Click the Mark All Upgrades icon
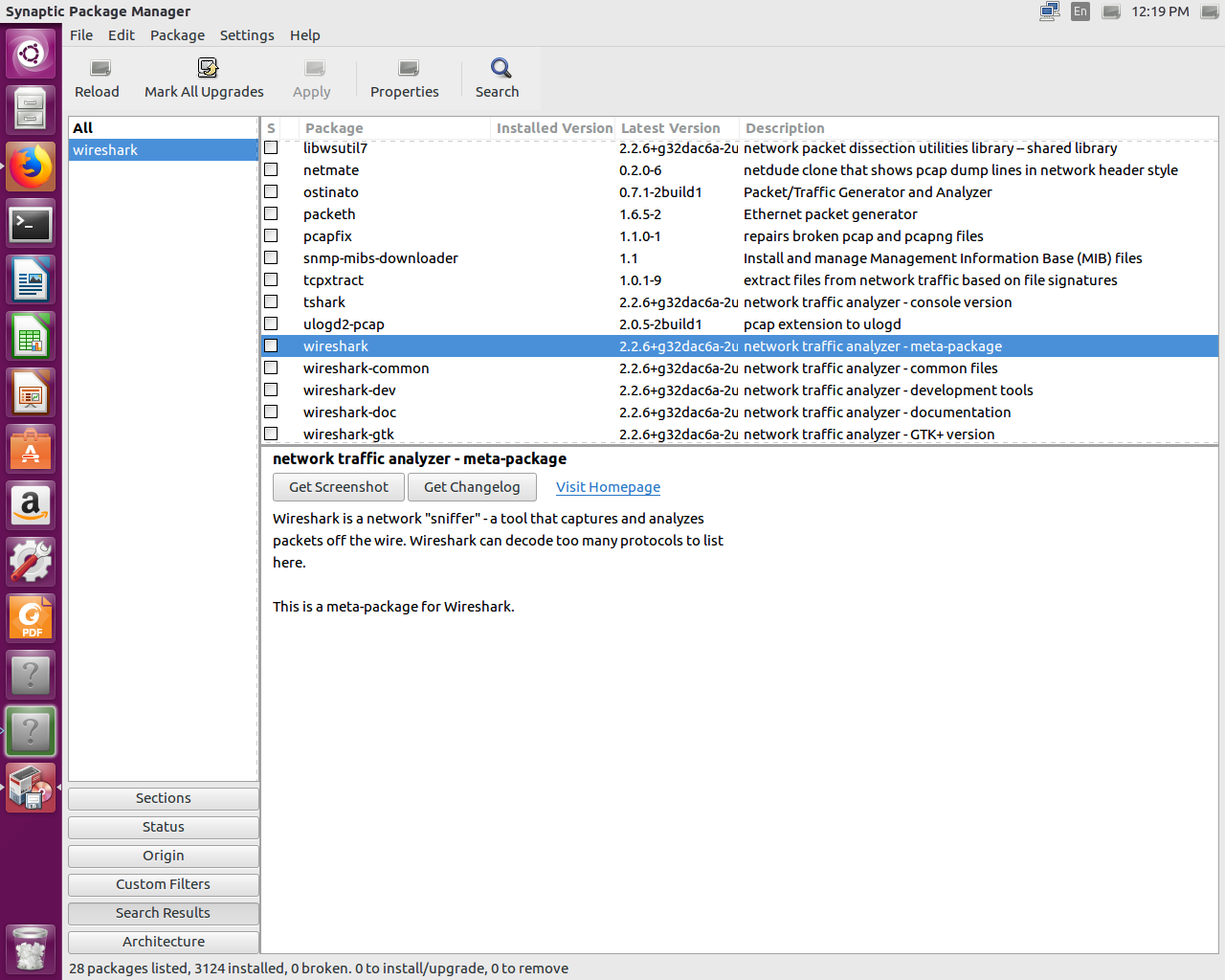The height and width of the screenshot is (980, 1225). pyautogui.click(x=207, y=68)
